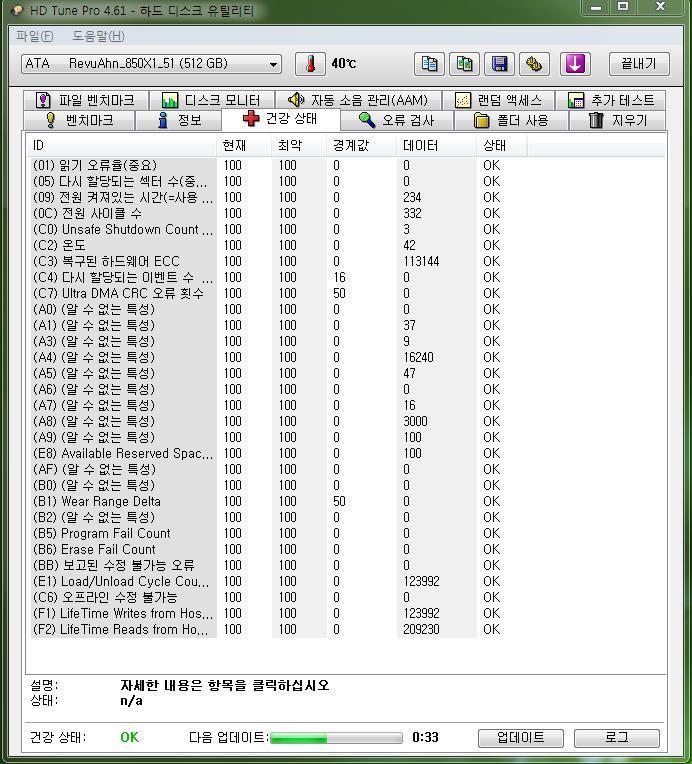
Task: Switch to 폴더 사용 tab
Action: click(x=511, y=120)
